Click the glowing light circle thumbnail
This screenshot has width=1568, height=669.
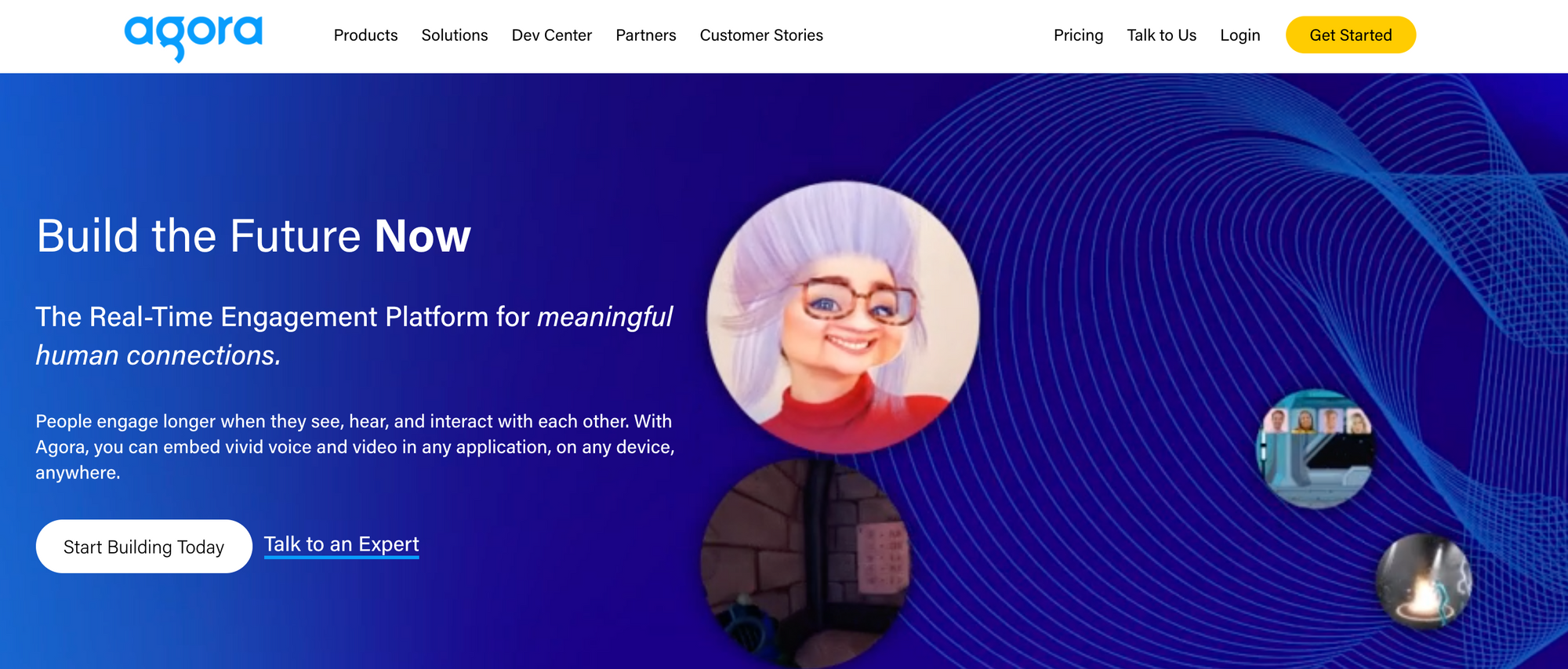click(1424, 581)
